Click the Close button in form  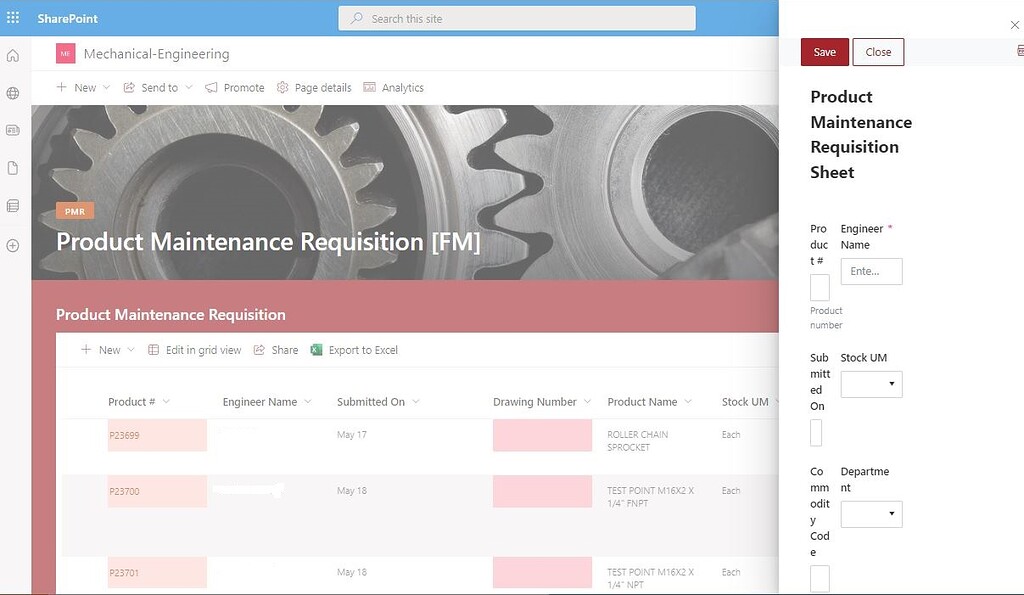click(878, 52)
